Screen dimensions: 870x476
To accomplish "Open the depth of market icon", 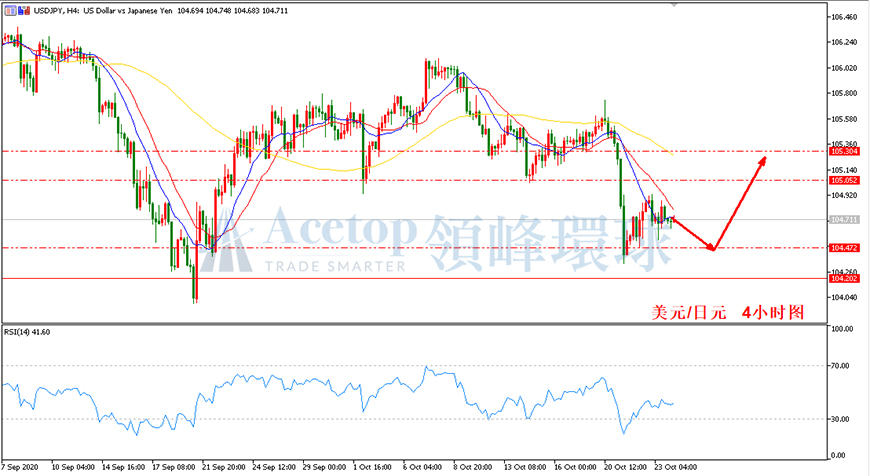I will click(x=23, y=11).
